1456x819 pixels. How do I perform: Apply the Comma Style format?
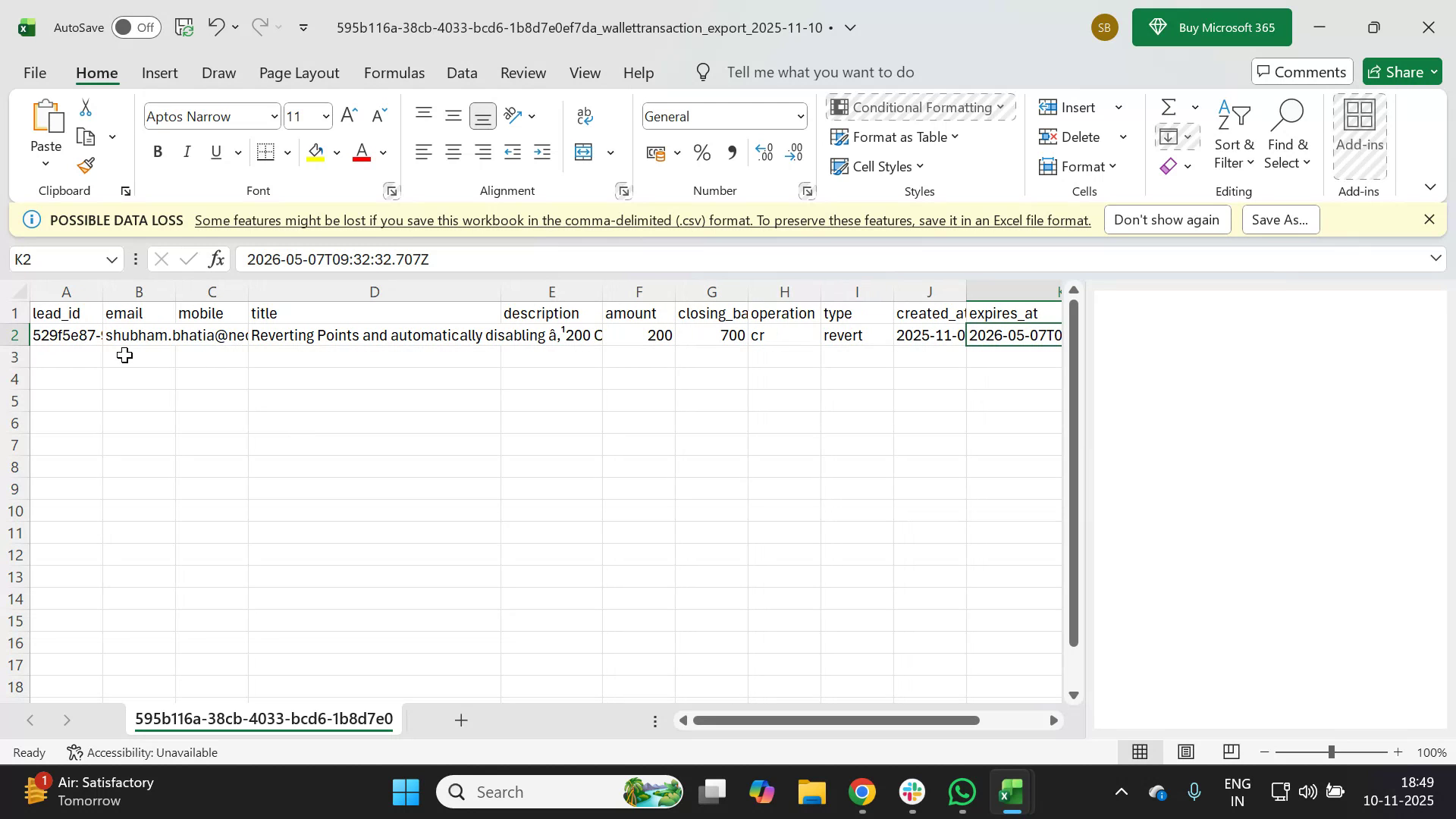pyautogui.click(x=732, y=152)
